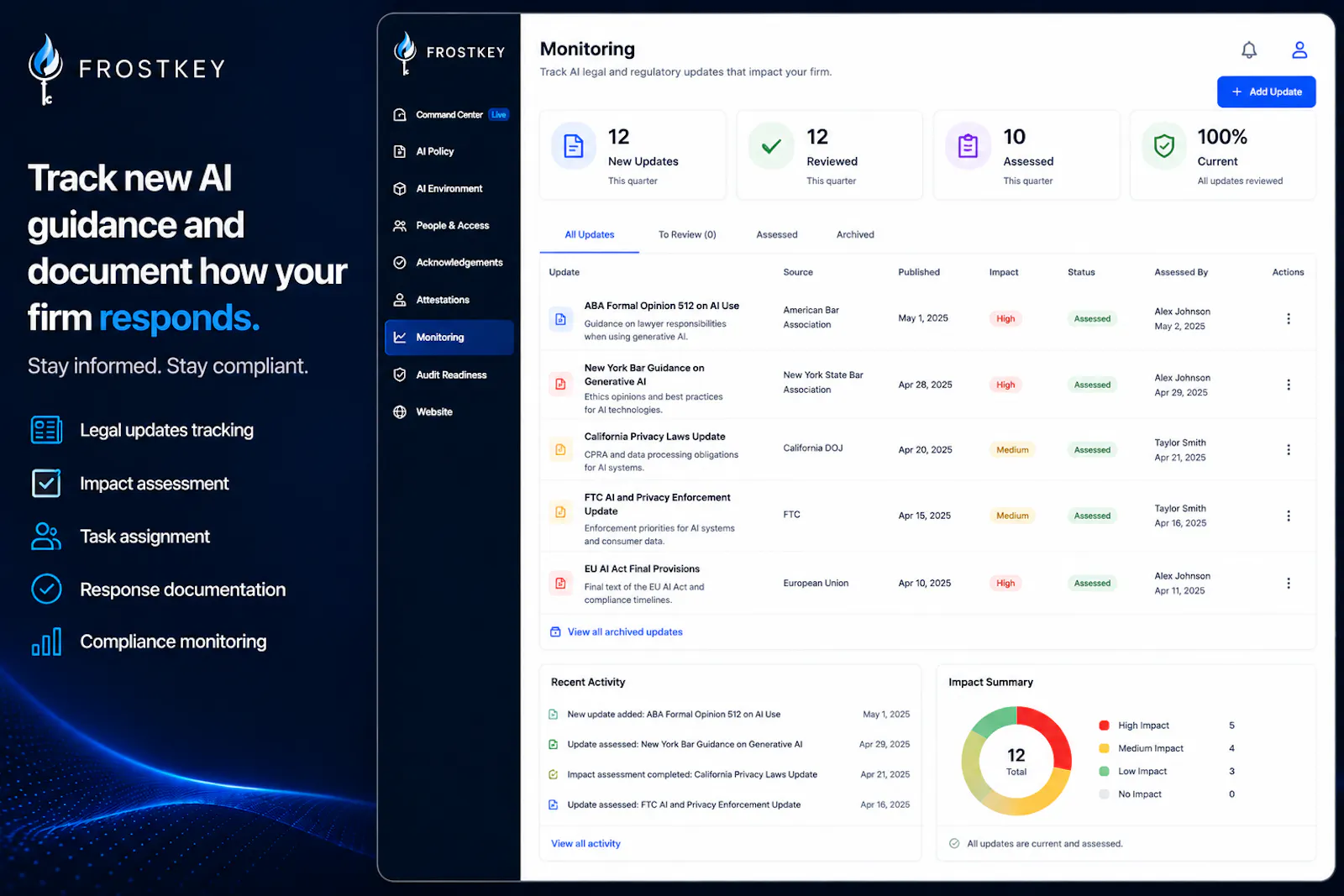Screen dimensions: 1344x896
Task: Click archive icon beside View all archived updates
Action: click(x=555, y=631)
